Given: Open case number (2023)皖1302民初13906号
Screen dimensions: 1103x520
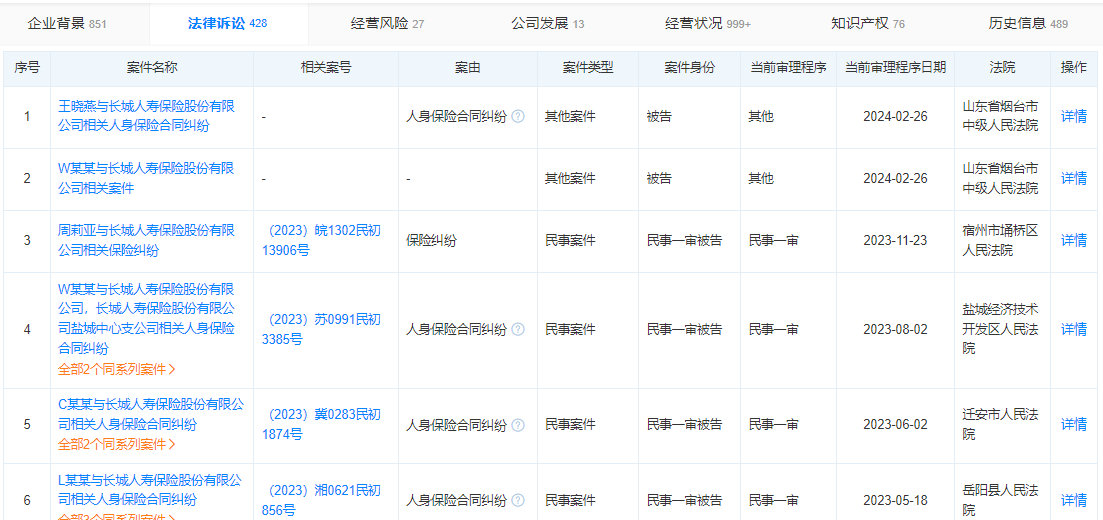Looking at the screenshot, I should click(321, 240).
